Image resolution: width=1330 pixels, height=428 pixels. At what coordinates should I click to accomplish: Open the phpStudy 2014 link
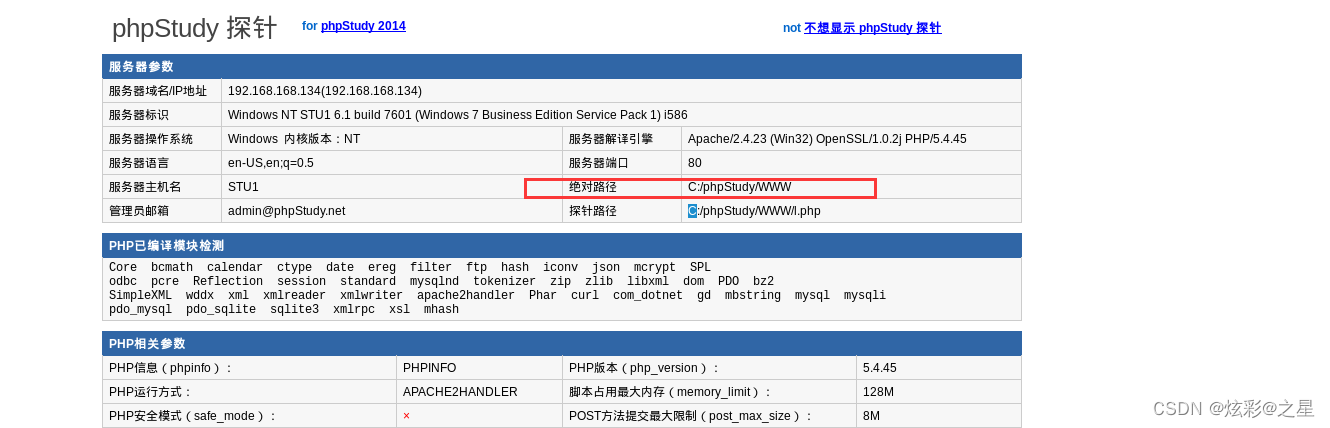363,26
